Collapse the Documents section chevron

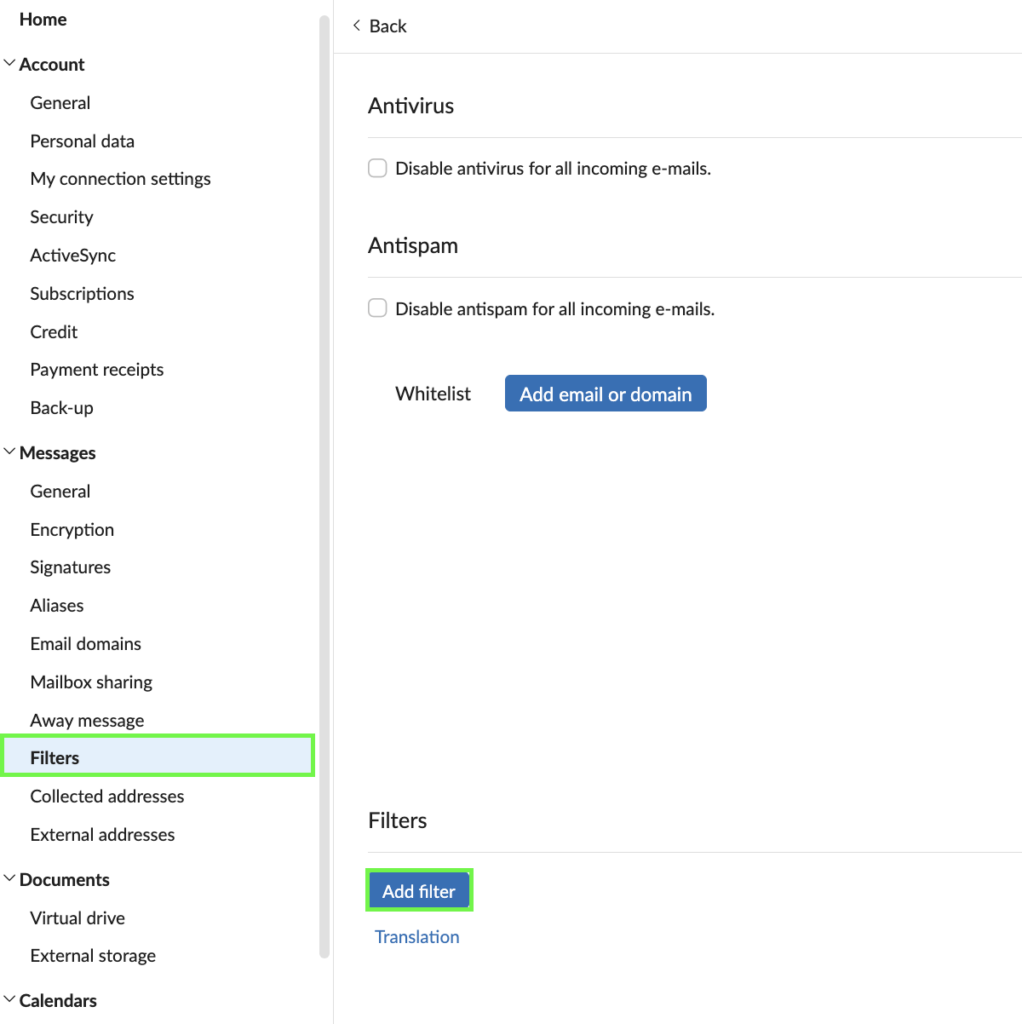tap(10, 879)
